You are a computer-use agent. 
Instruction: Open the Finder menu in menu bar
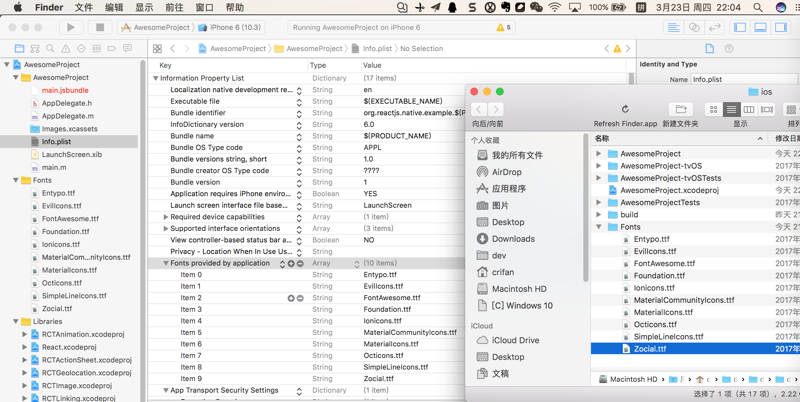49,8
